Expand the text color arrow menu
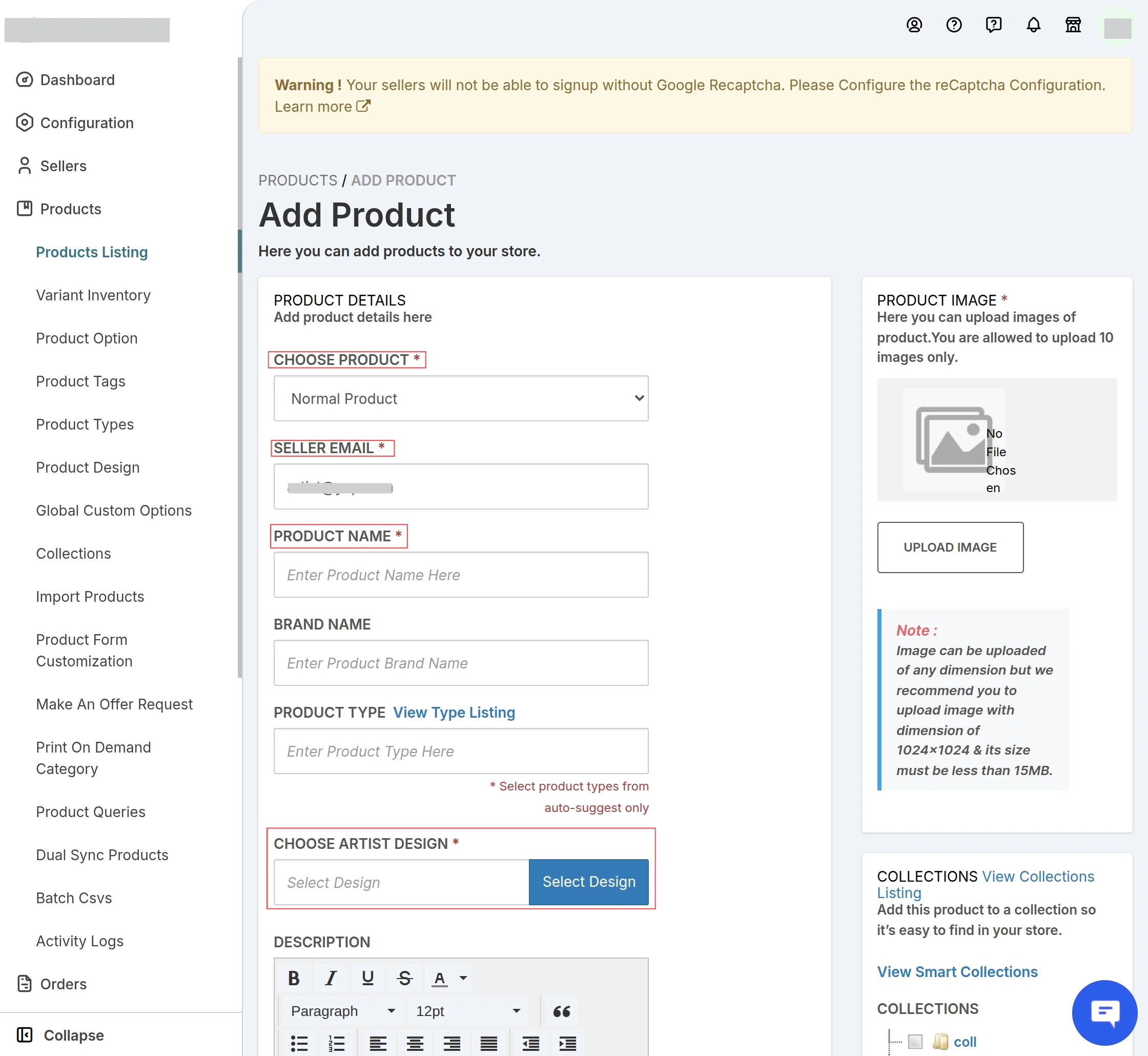 pyautogui.click(x=463, y=978)
